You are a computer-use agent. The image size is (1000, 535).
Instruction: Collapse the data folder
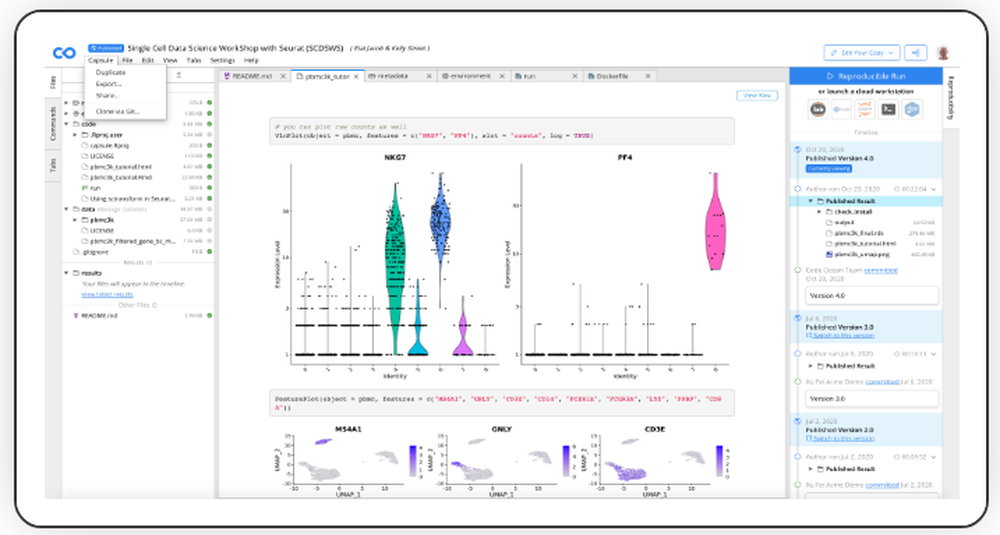point(66,209)
